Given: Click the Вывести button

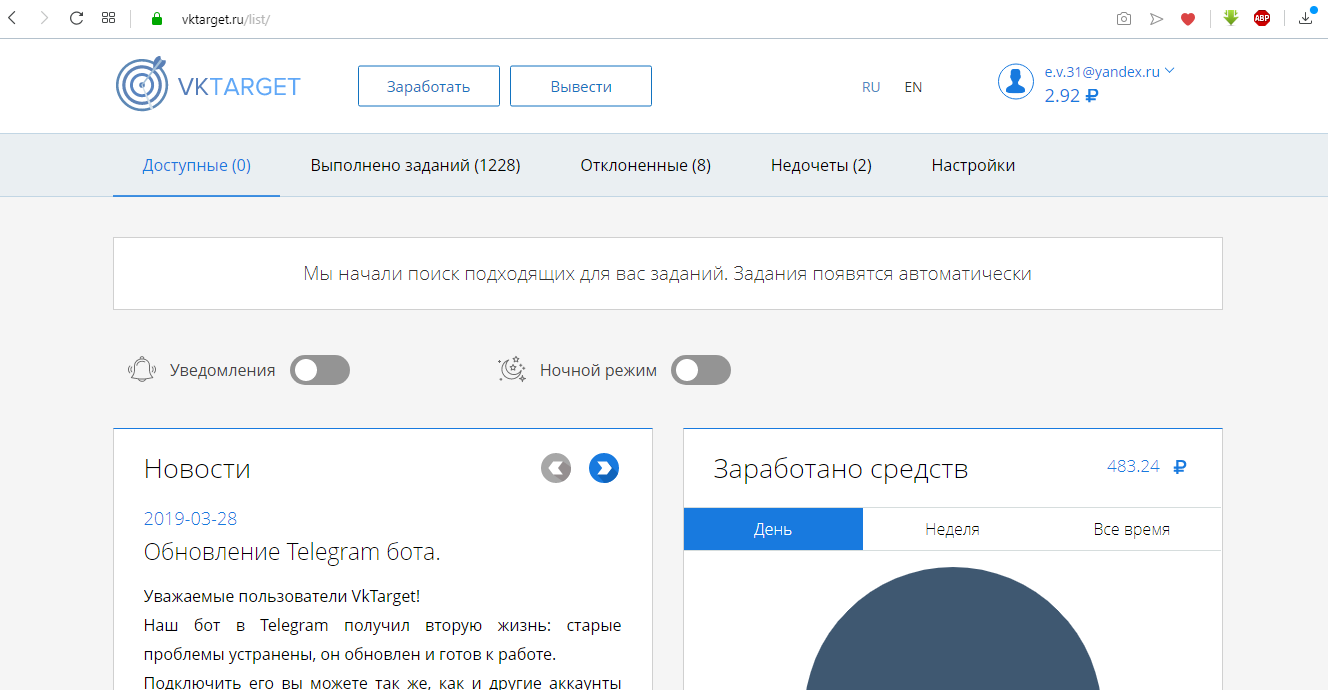Looking at the screenshot, I should point(581,86).
